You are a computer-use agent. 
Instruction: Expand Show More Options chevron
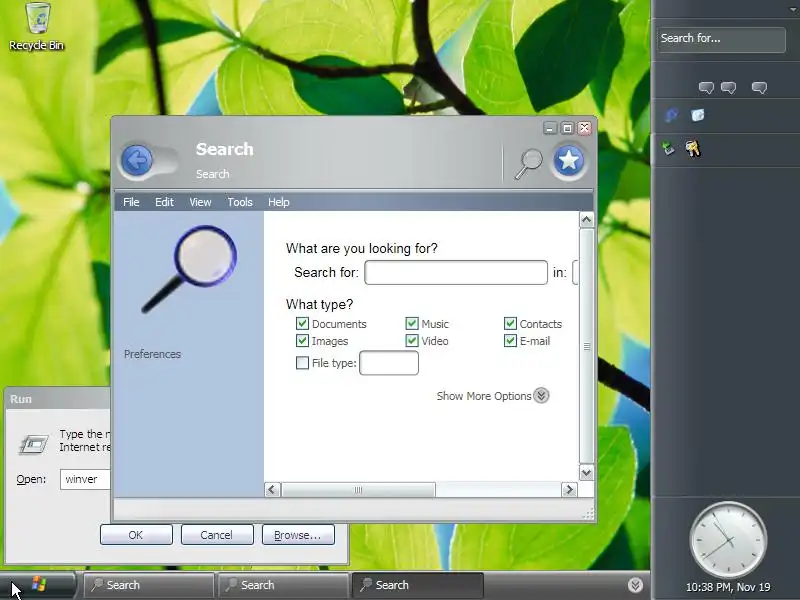(x=541, y=395)
